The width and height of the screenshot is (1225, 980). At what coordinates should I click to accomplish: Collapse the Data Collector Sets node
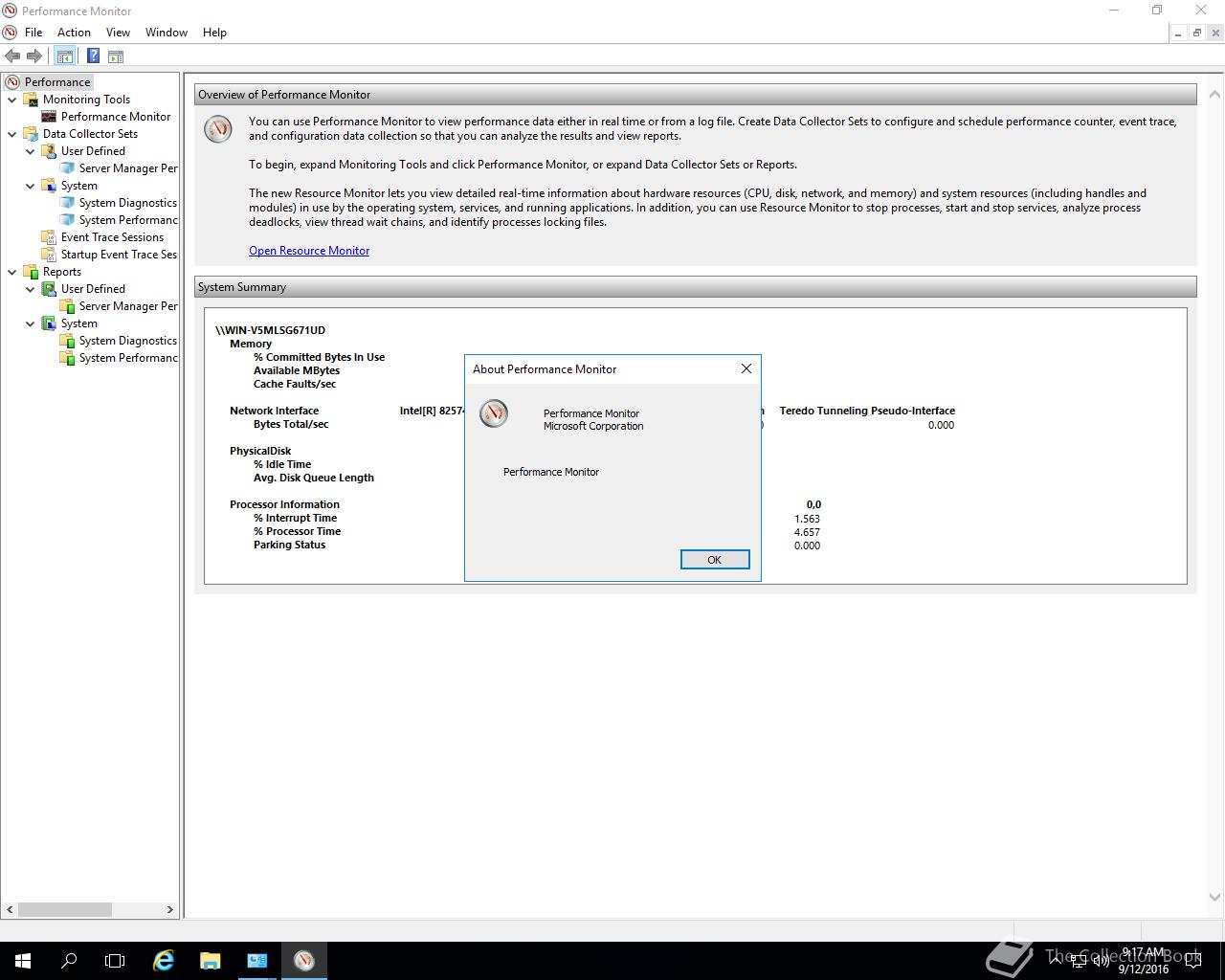point(12,134)
